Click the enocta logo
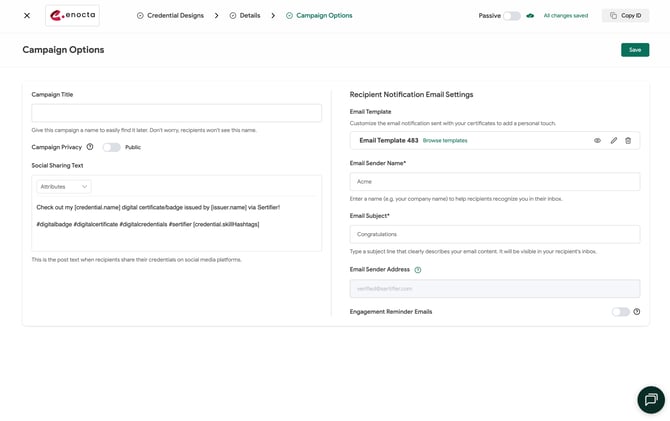 (73, 15)
